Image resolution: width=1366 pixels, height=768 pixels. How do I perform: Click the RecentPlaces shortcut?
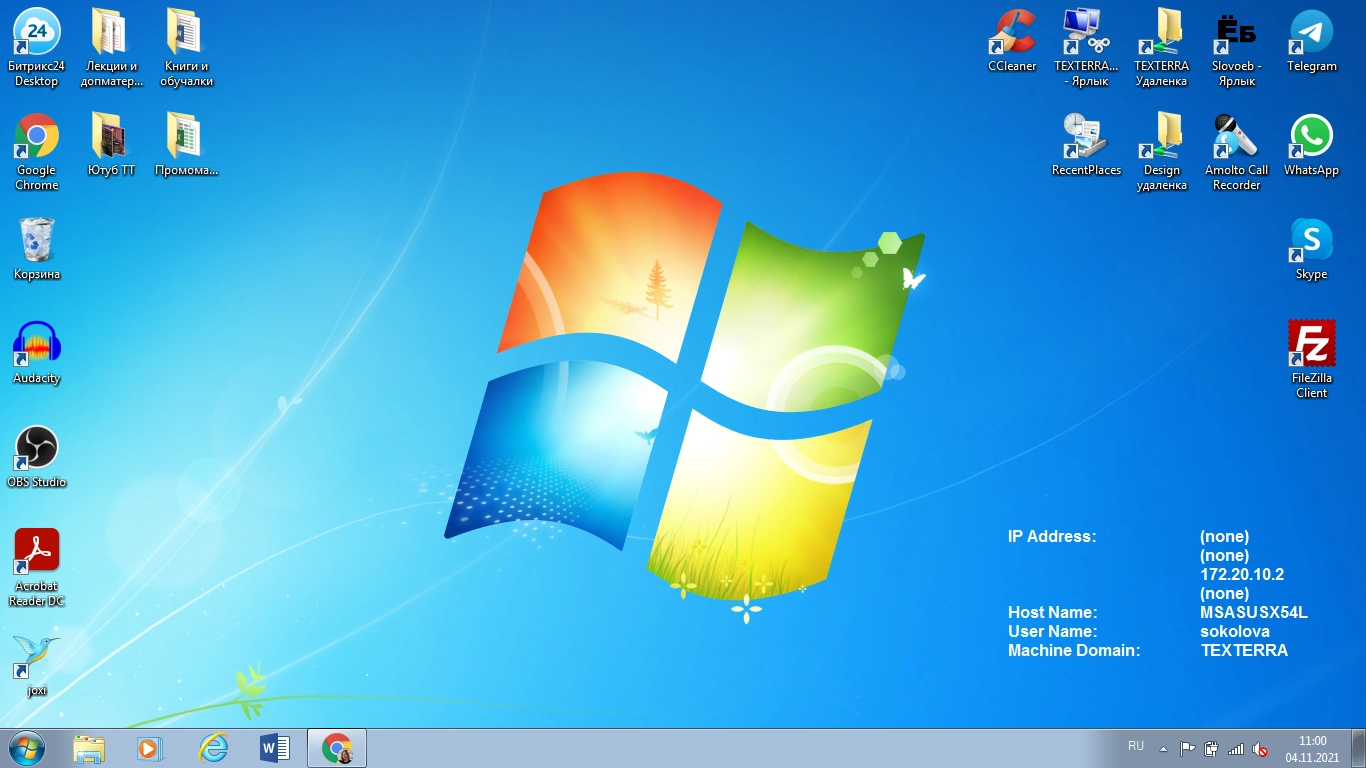coord(1087,144)
